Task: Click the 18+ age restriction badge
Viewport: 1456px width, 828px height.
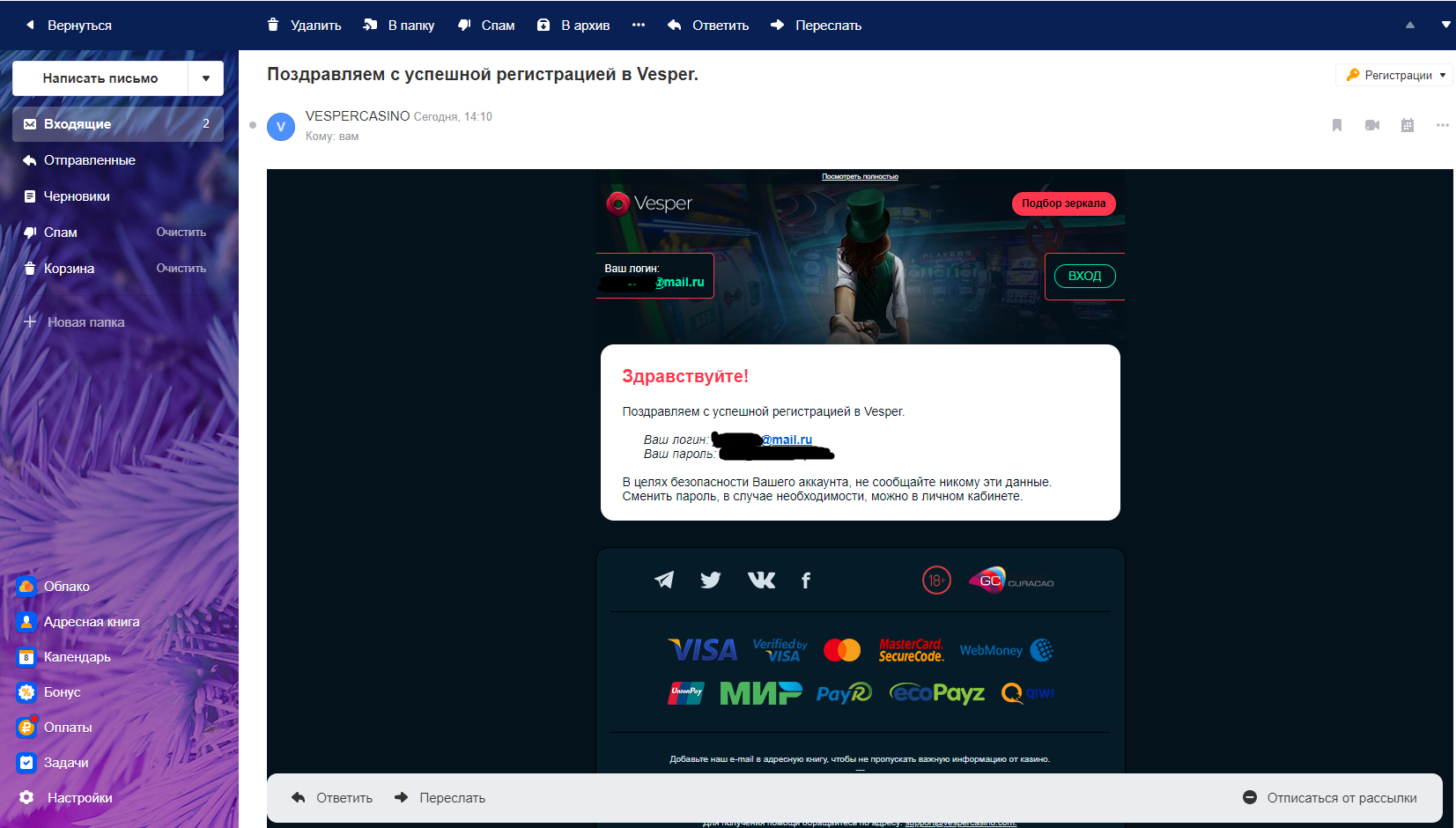Action: [936, 580]
